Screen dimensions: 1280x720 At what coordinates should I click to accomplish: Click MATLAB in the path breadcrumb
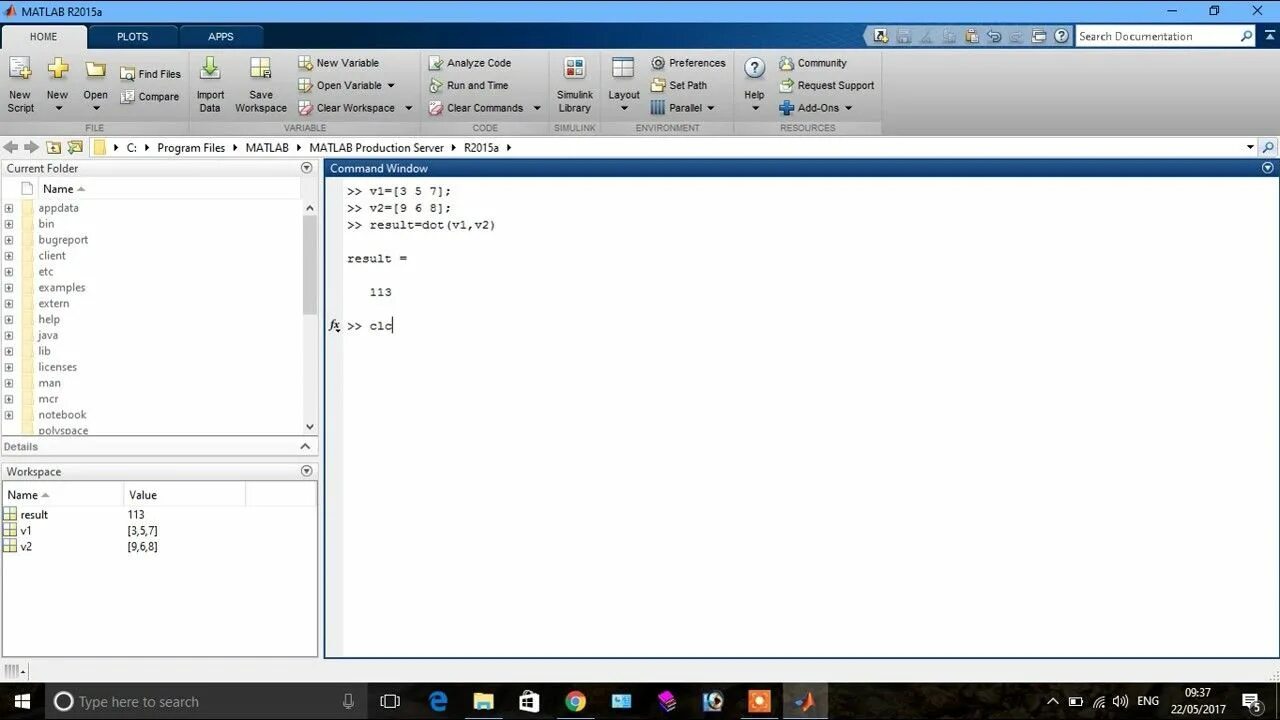coord(267,147)
